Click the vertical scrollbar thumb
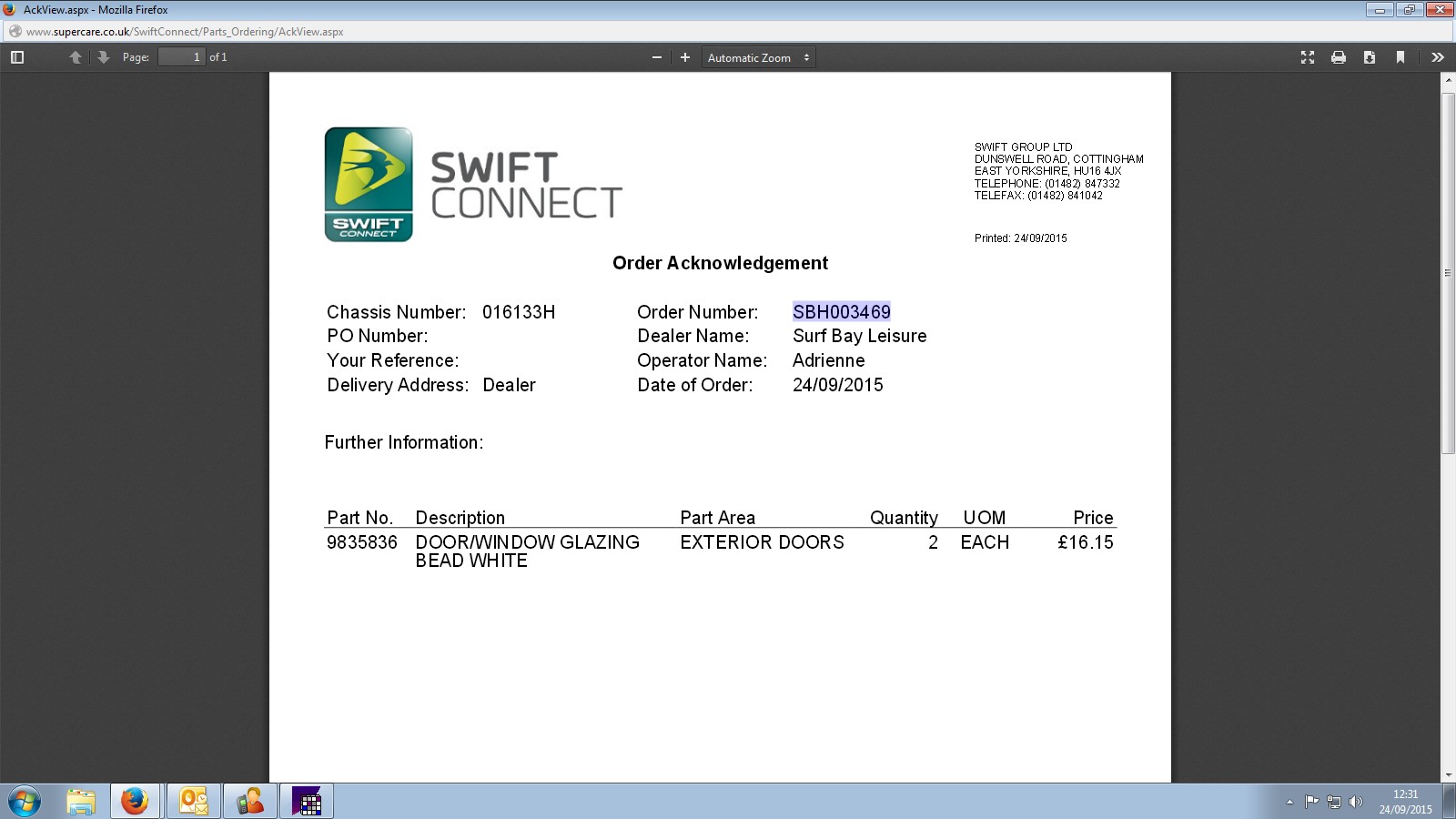Viewport: 1456px width, 819px height. click(1449, 273)
